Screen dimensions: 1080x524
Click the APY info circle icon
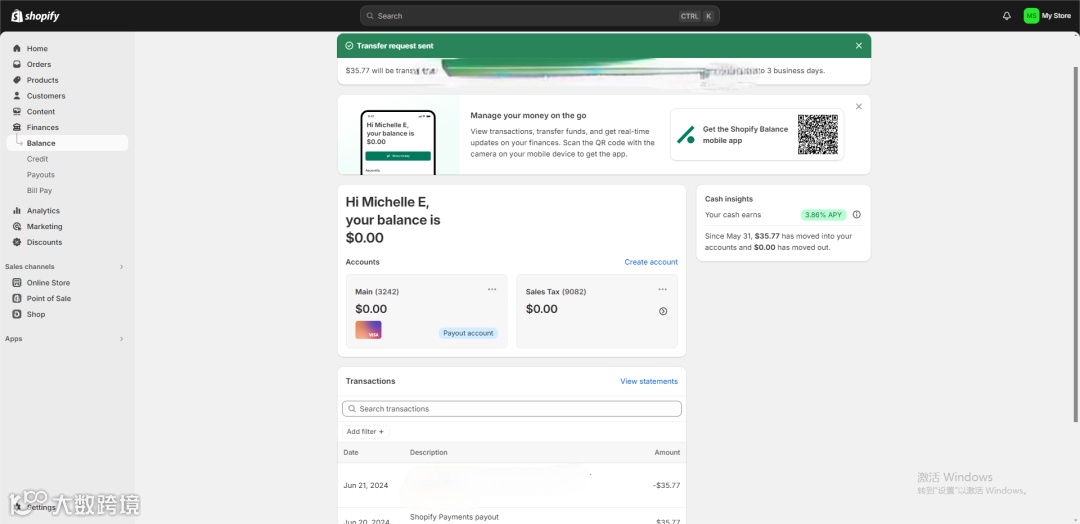(x=857, y=215)
